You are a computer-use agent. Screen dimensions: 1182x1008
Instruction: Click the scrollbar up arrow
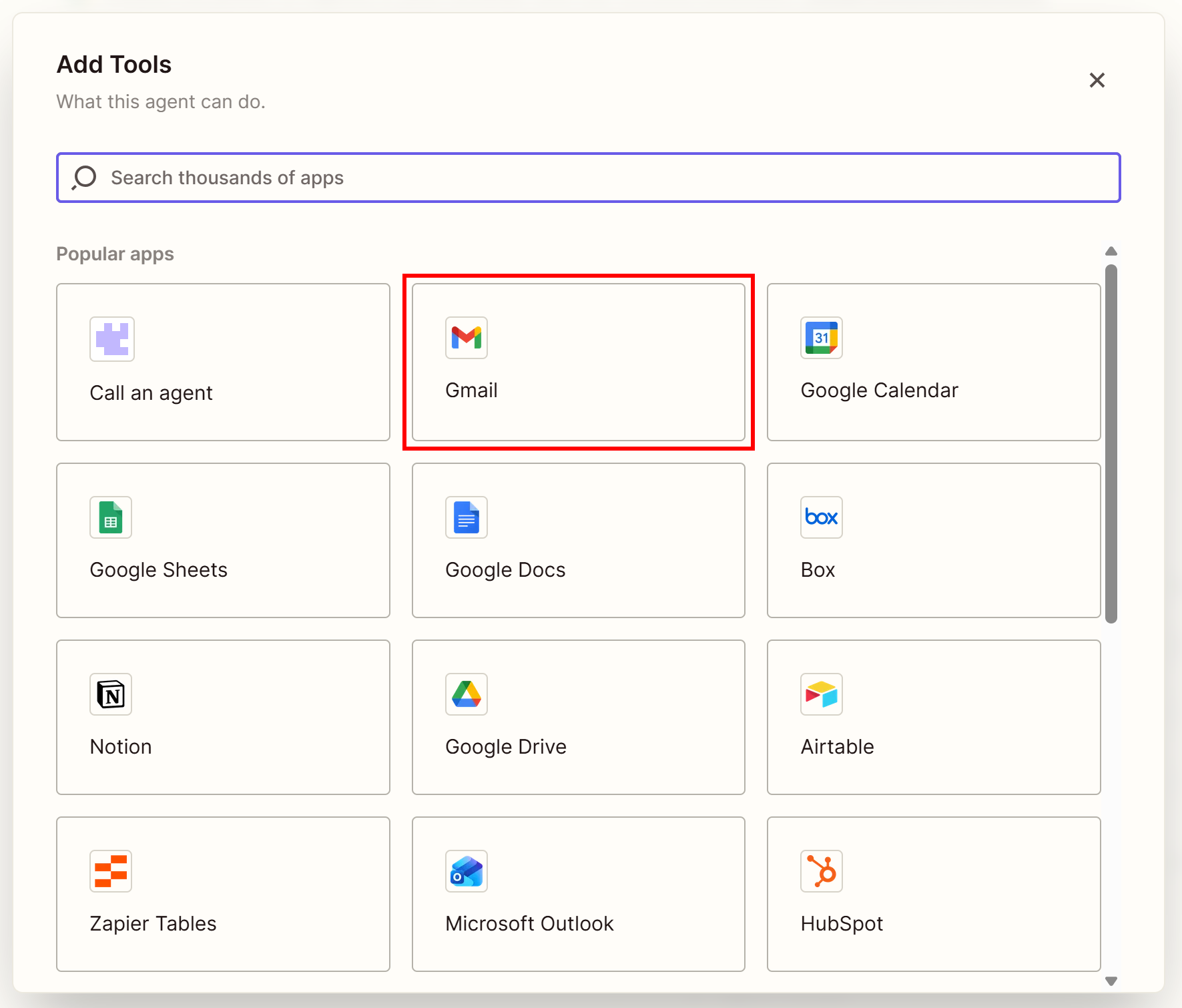tap(1110, 251)
